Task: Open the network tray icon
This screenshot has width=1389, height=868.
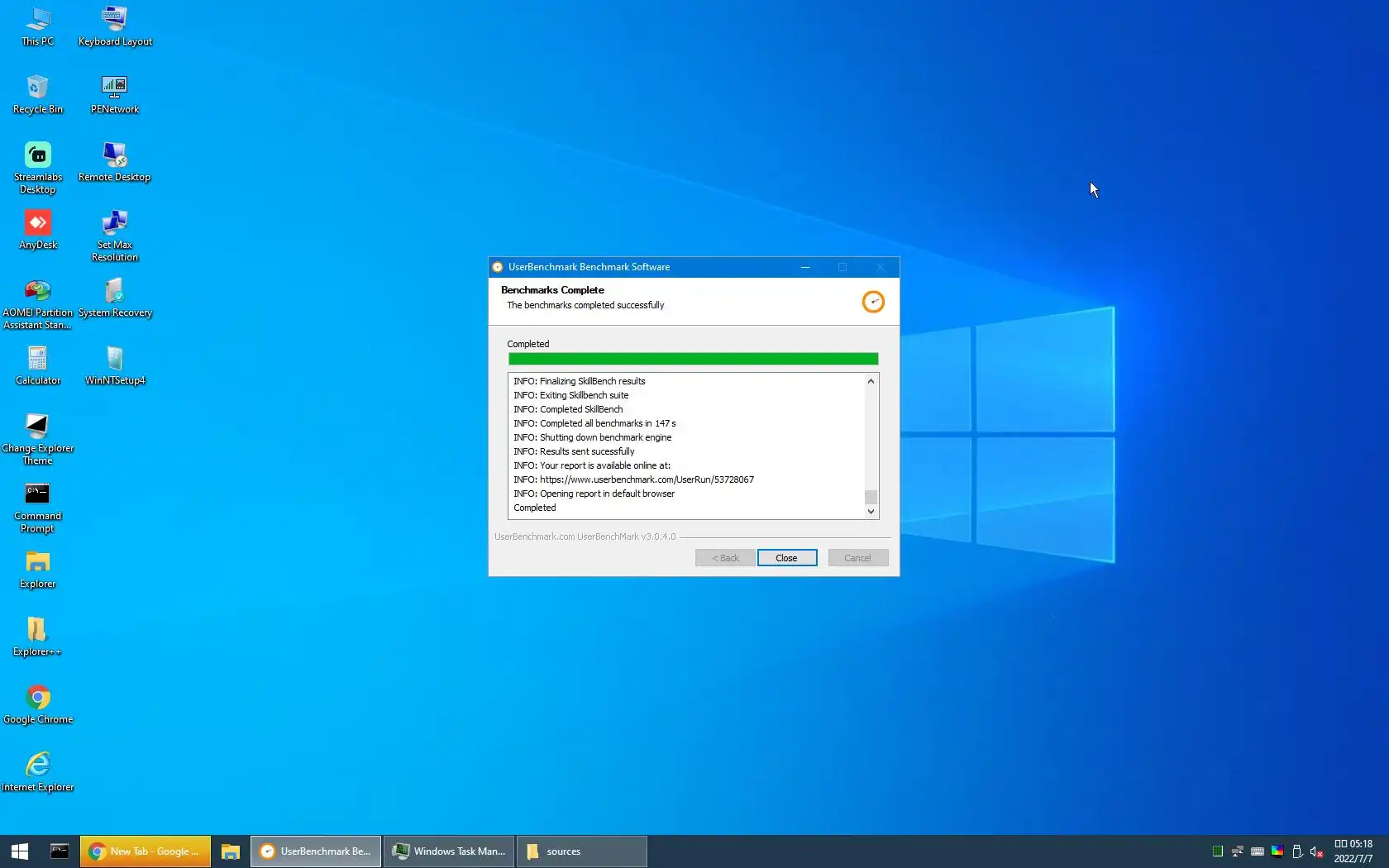Action: (1237, 851)
